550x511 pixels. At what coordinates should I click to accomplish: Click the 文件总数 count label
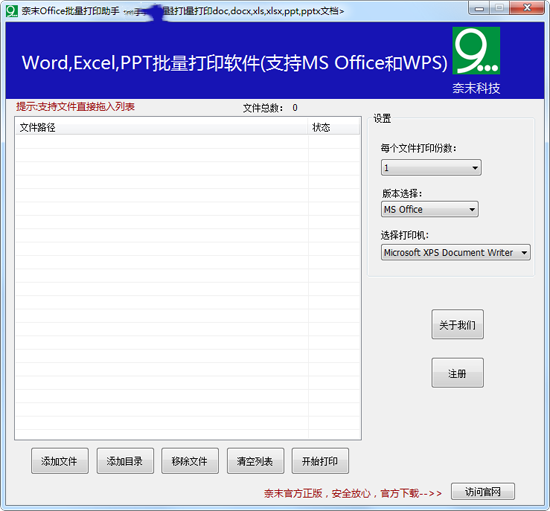pos(270,108)
